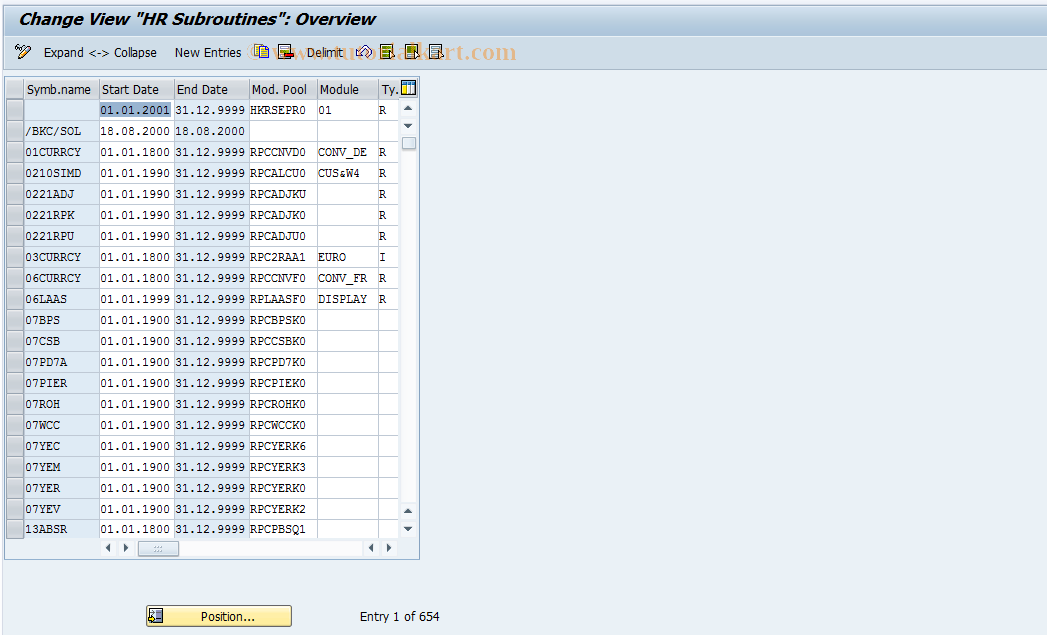Click the 0221RPK symbolic name cell
Screen dimensions: 1047x635
[x=61, y=215]
